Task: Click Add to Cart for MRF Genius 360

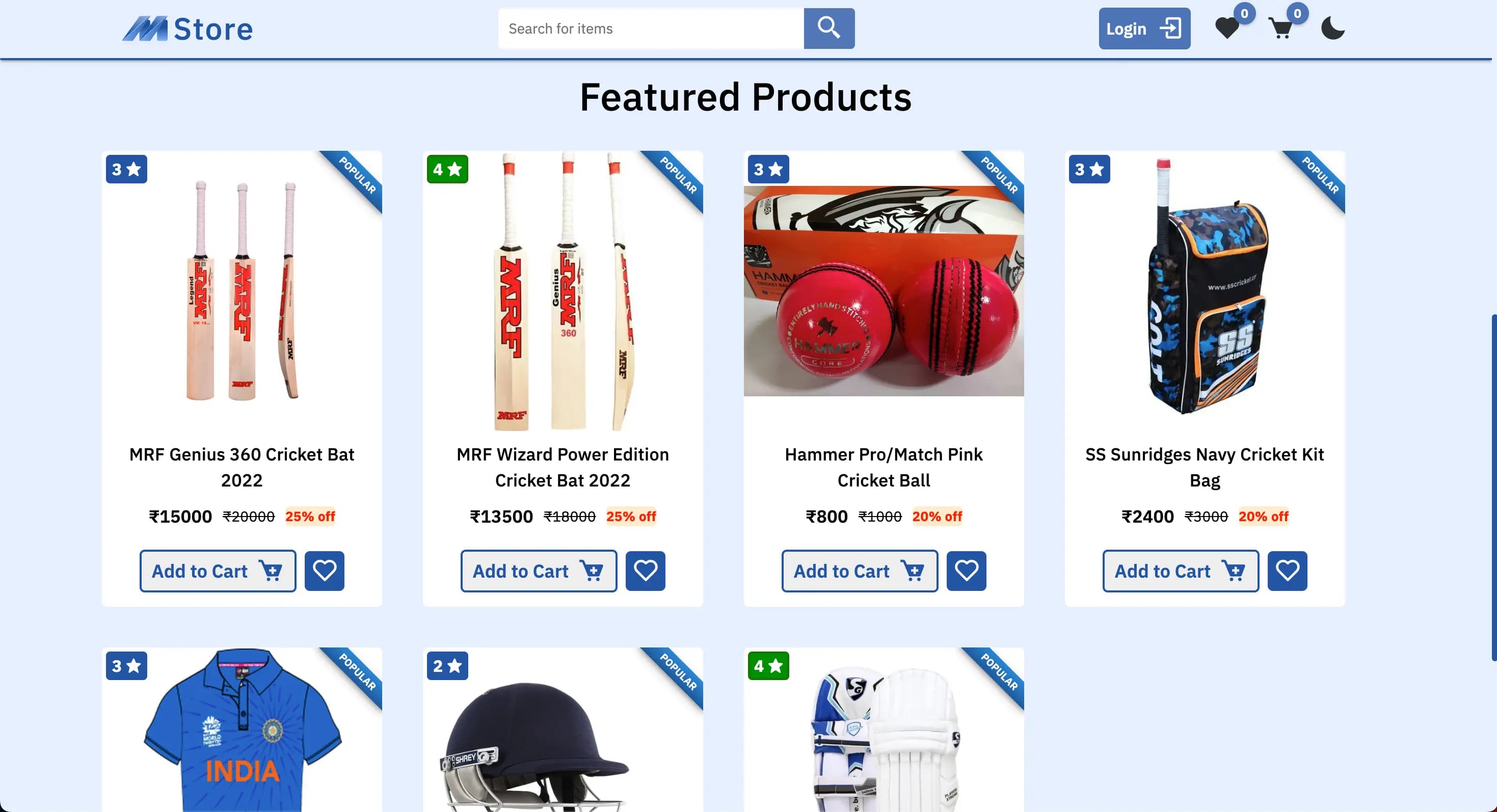Action: point(217,571)
